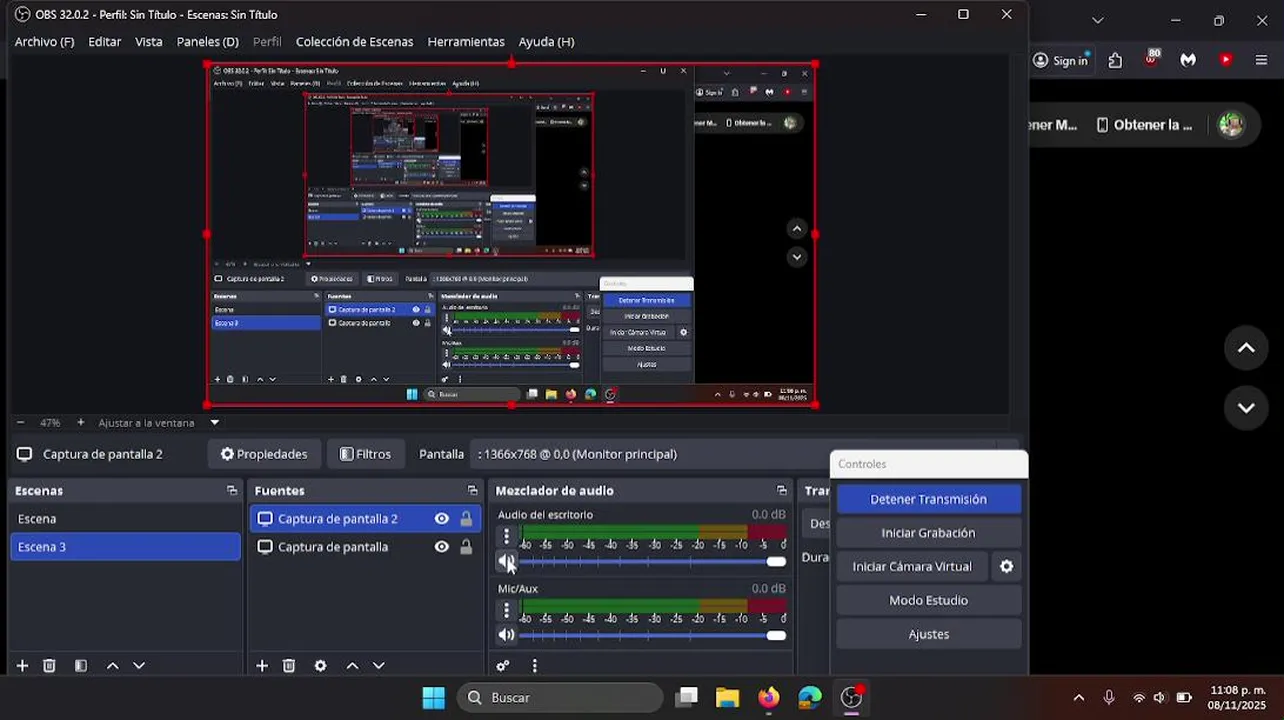Image resolution: width=1284 pixels, height=720 pixels.
Task: Add a new scene with plus icon
Action: (22, 666)
